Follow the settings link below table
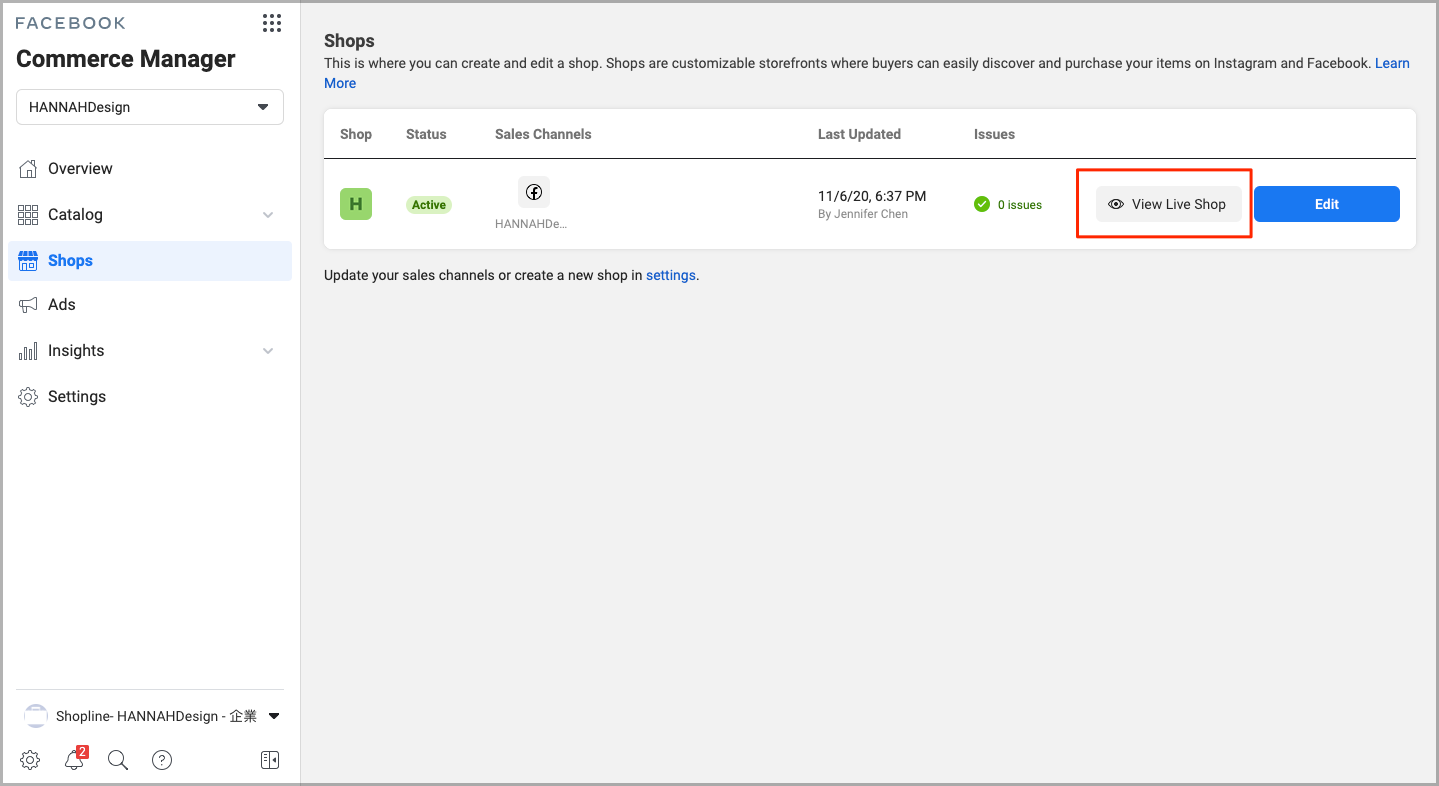This screenshot has width=1439, height=786. 670,275
